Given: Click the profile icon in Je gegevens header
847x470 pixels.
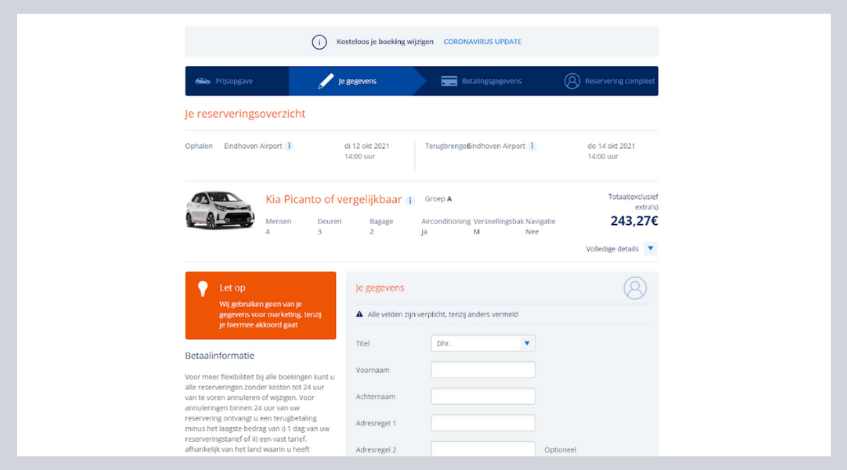Looking at the screenshot, I should [635, 288].
